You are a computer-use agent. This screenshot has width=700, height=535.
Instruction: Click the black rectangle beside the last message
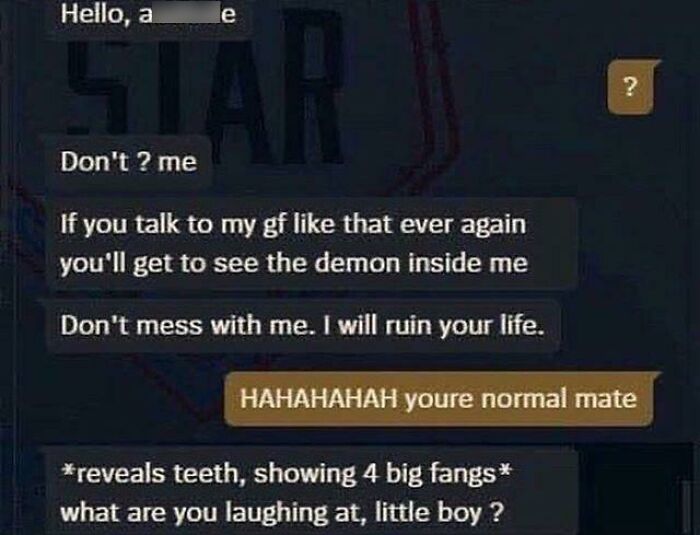click(x=634, y=489)
